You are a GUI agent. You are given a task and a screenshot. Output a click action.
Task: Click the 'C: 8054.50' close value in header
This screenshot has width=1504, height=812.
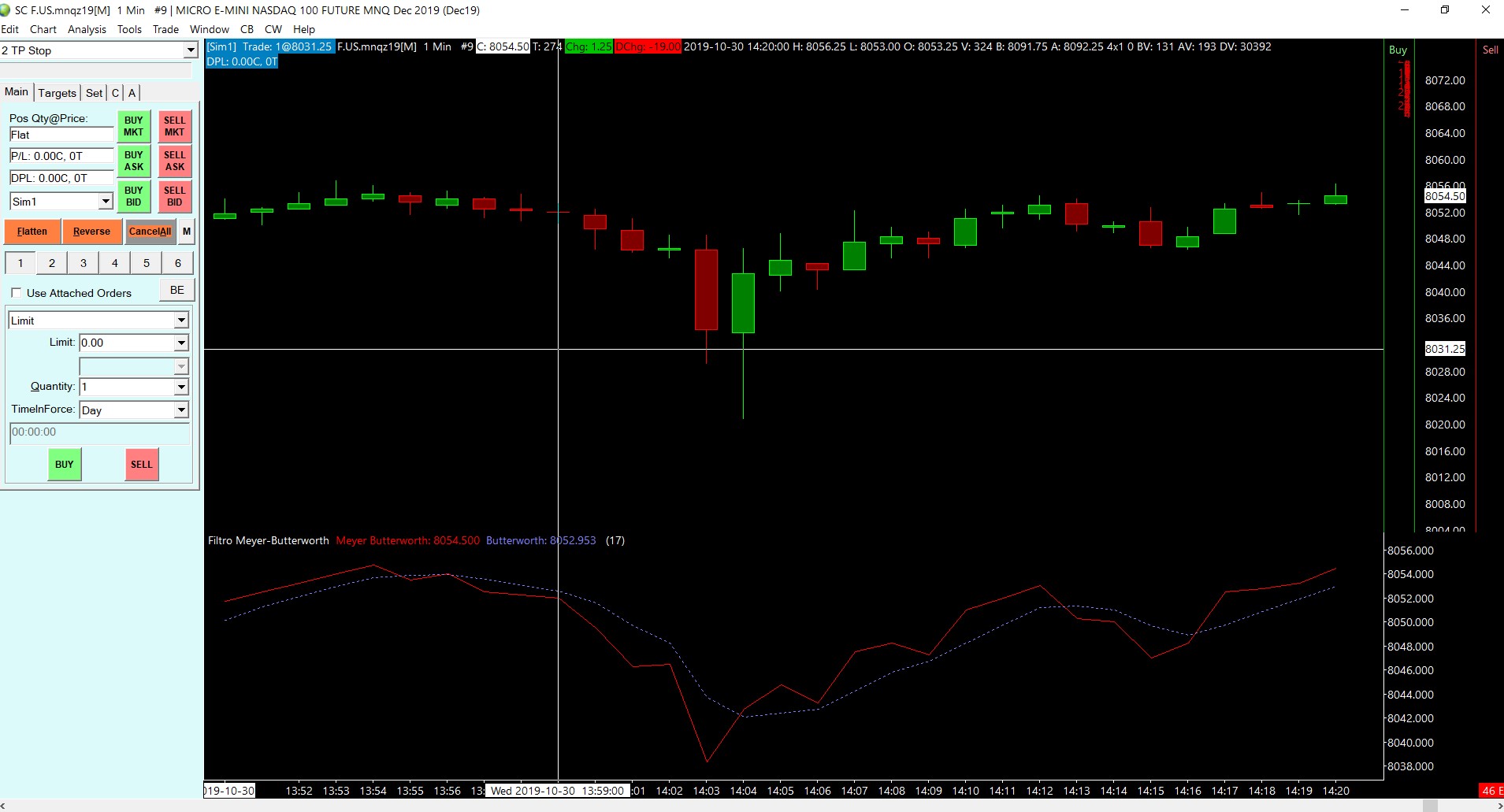pyautogui.click(x=503, y=46)
